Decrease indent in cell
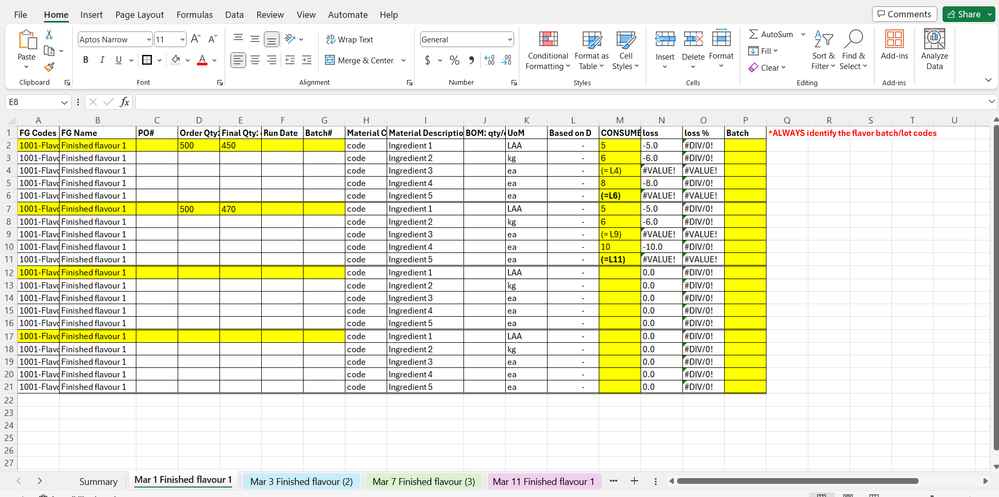Image resolution: width=999 pixels, height=497 pixels. pyautogui.click(x=290, y=60)
